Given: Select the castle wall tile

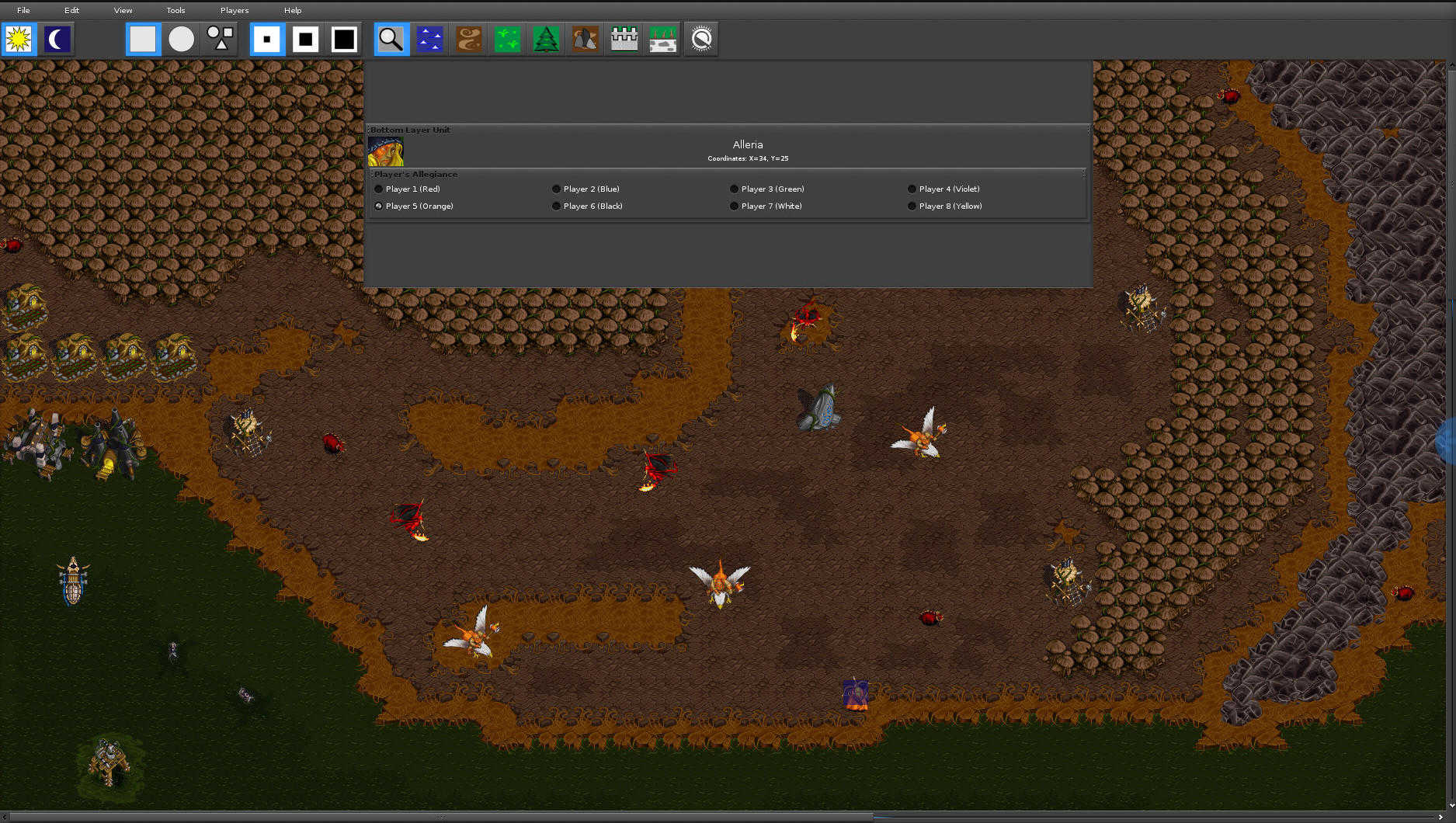Looking at the screenshot, I should coord(624,39).
